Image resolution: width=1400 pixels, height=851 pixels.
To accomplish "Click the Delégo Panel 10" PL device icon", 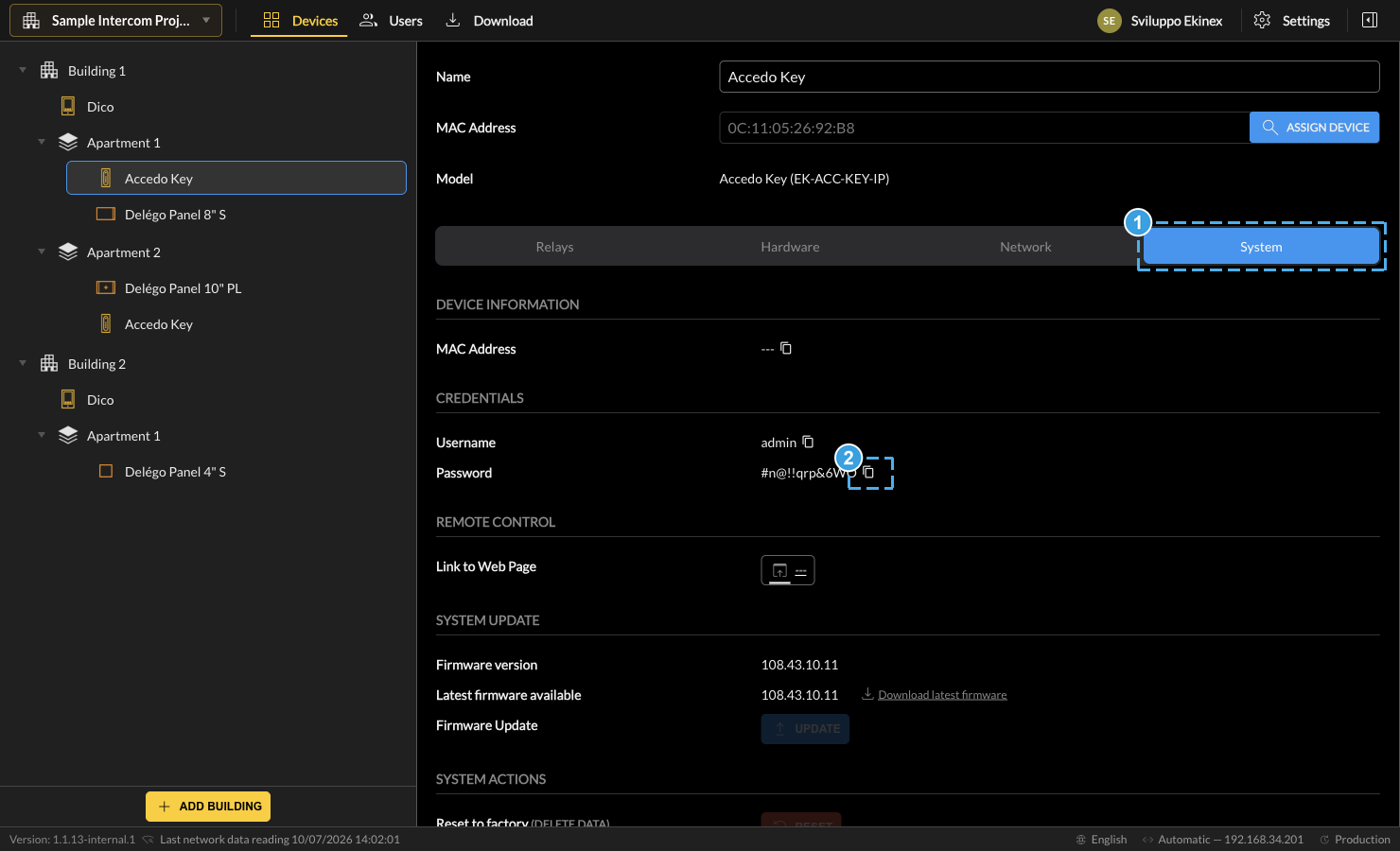I will (x=106, y=288).
